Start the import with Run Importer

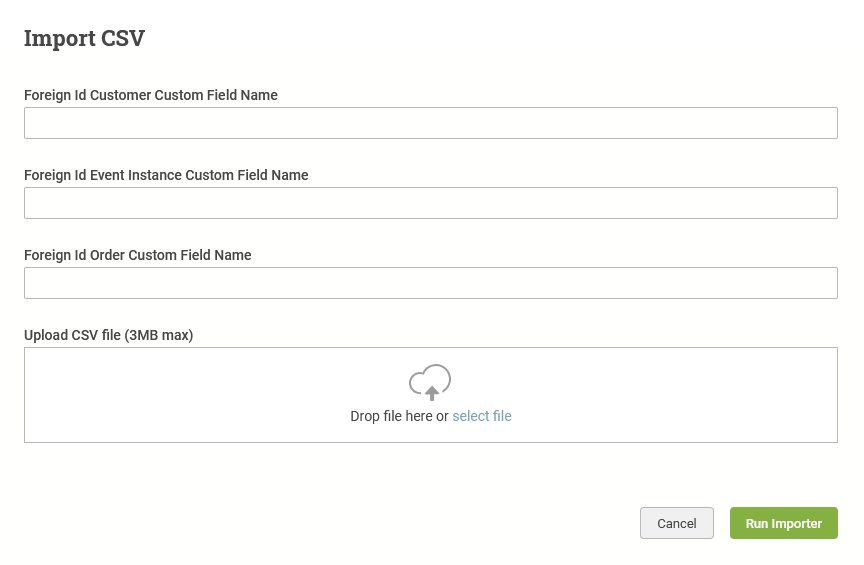point(784,523)
